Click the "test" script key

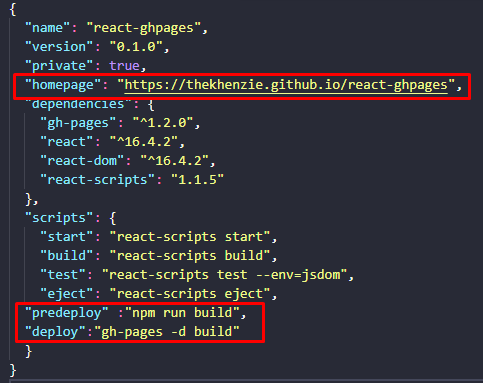click(x=63, y=275)
